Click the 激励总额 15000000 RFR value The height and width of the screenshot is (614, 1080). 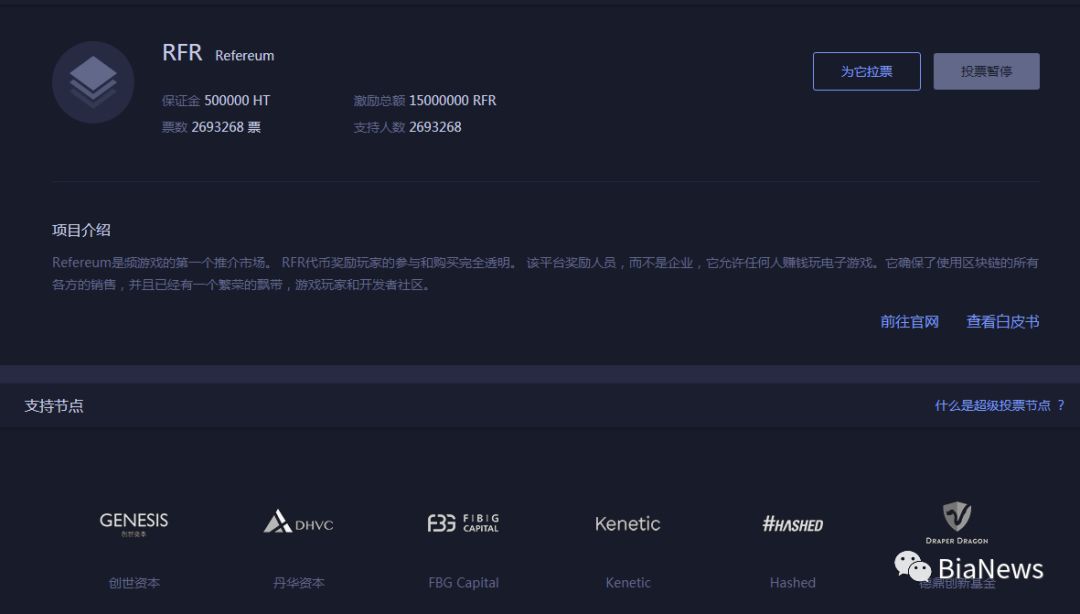pos(425,101)
